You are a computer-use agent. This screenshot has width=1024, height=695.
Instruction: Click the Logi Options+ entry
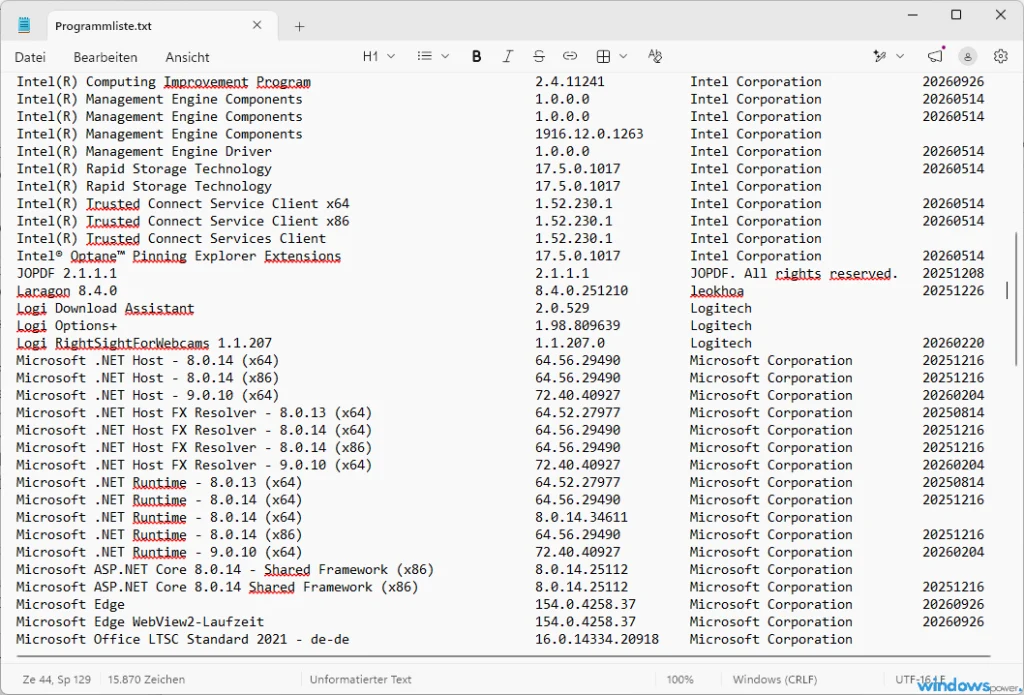[x=67, y=325]
